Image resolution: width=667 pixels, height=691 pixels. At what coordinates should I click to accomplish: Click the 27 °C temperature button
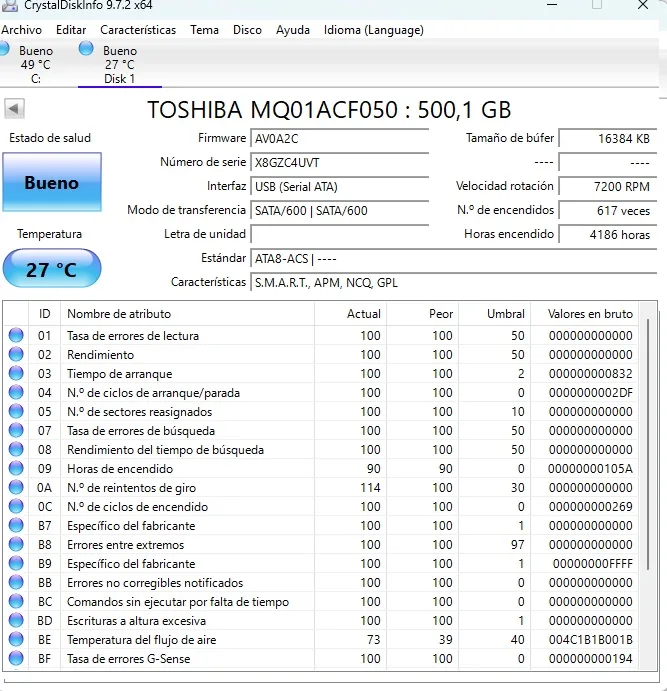click(x=52, y=268)
